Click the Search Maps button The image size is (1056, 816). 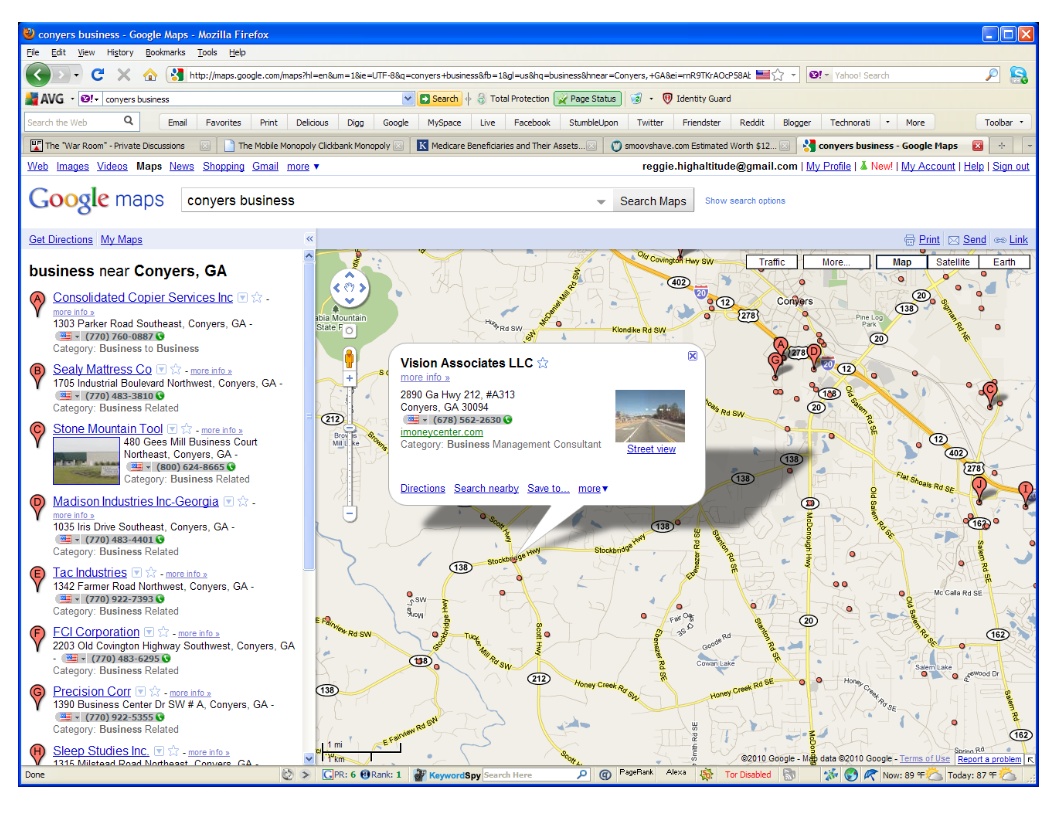click(x=653, y=201)
